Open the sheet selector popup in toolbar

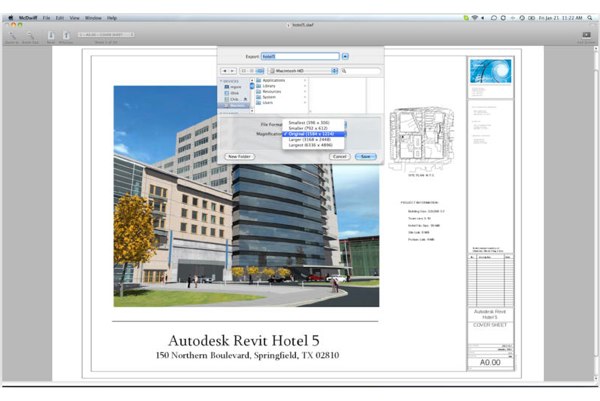point(106,35)
